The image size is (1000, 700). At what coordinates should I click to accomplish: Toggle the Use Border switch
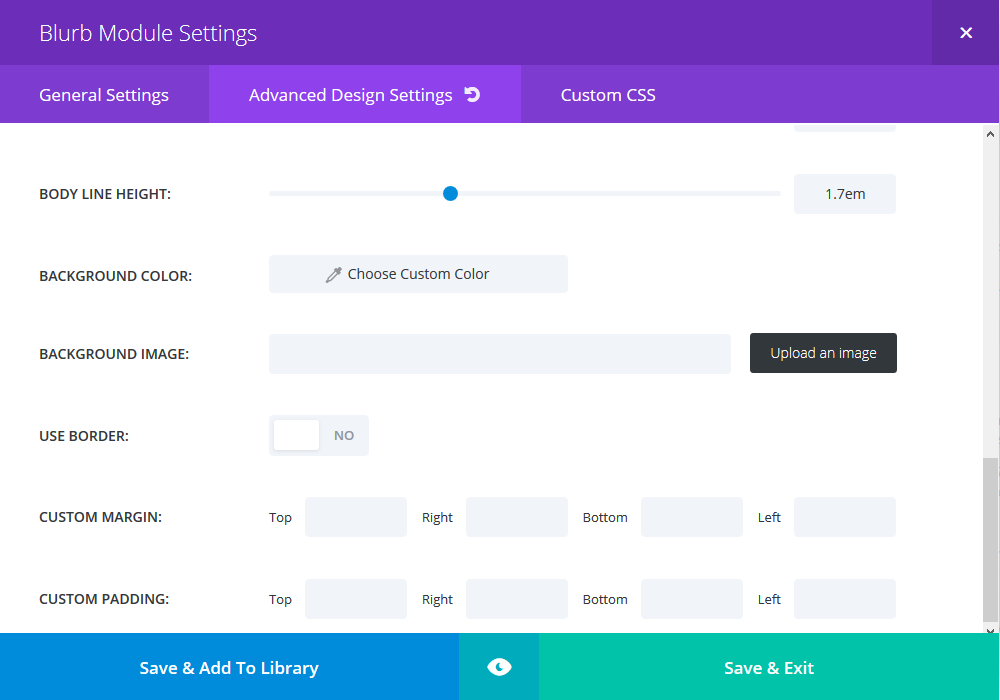[319, 435]
